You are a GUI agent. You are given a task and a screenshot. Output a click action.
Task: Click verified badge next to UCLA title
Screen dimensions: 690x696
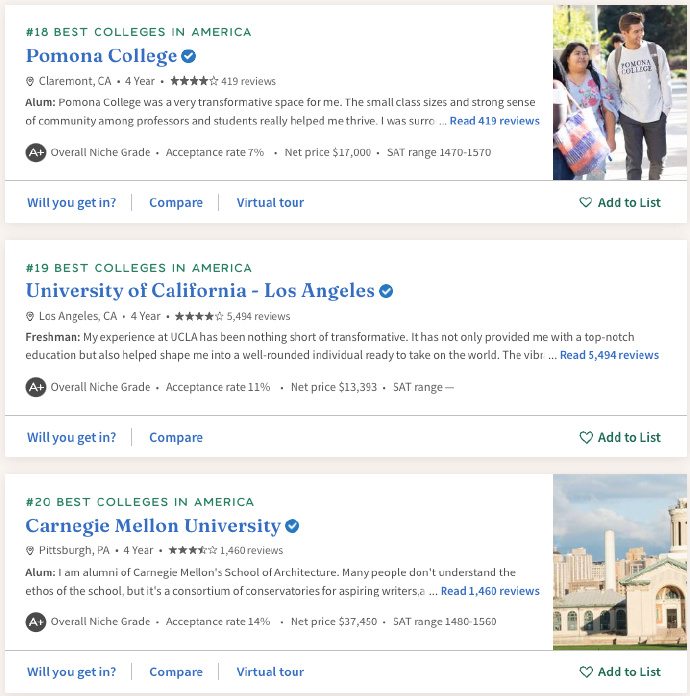click(x=386, y=291)
